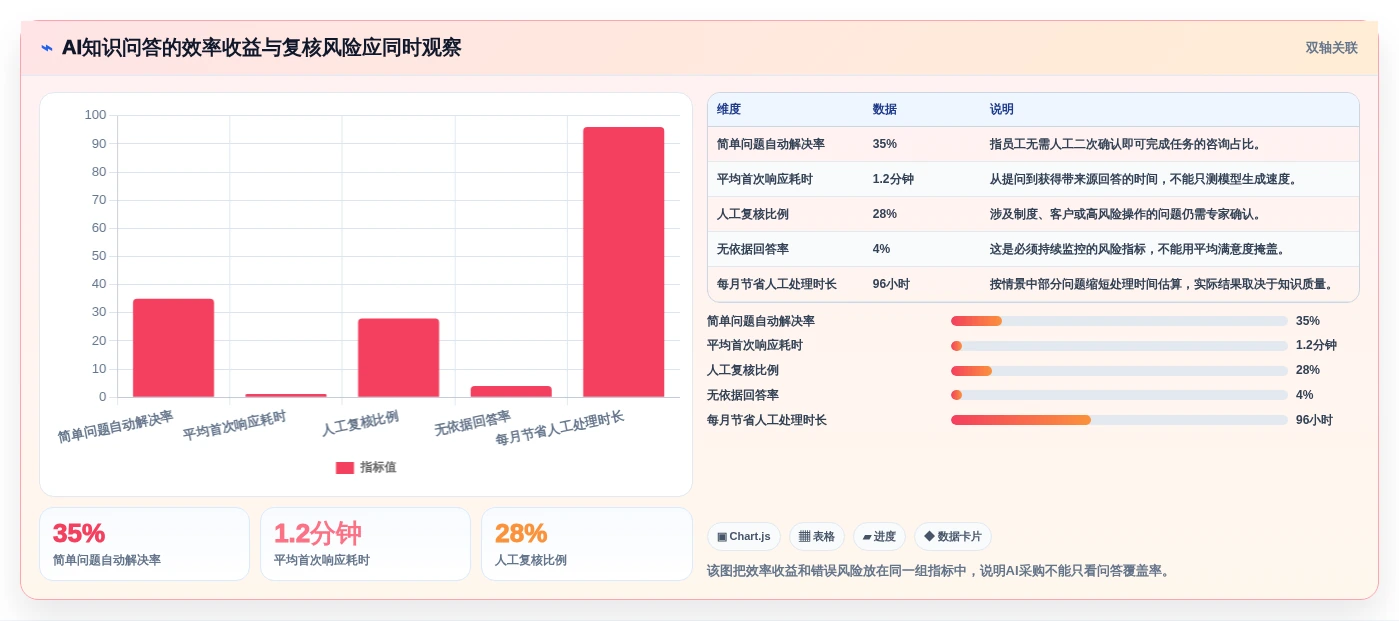This screenshot has width=1399, height=621.
Task: Click x-axis label 每月节省人工处理时长 under chart
Action: (x=560, y=429)
